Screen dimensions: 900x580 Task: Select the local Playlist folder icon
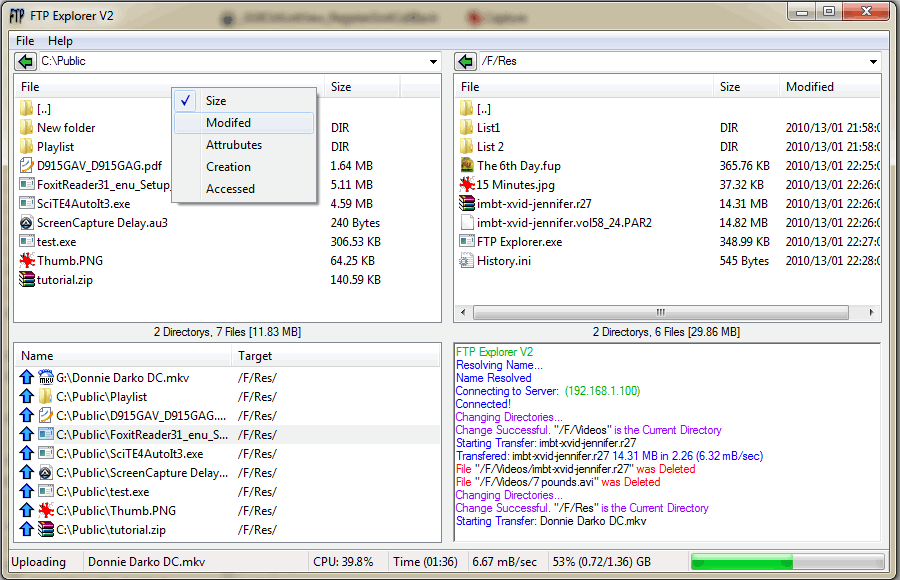click(26, 146)
